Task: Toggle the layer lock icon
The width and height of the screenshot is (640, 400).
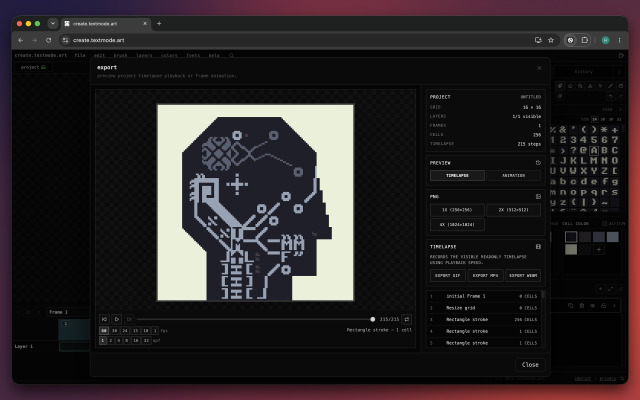Action: (x=603, y=306)
